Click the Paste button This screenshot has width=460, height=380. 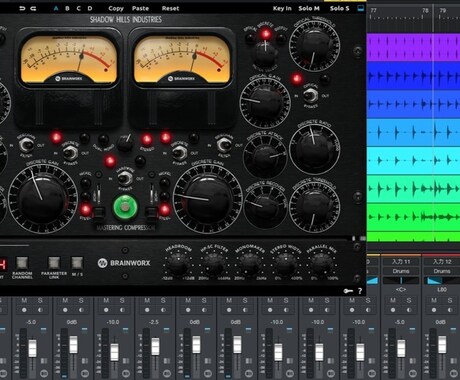140,8
